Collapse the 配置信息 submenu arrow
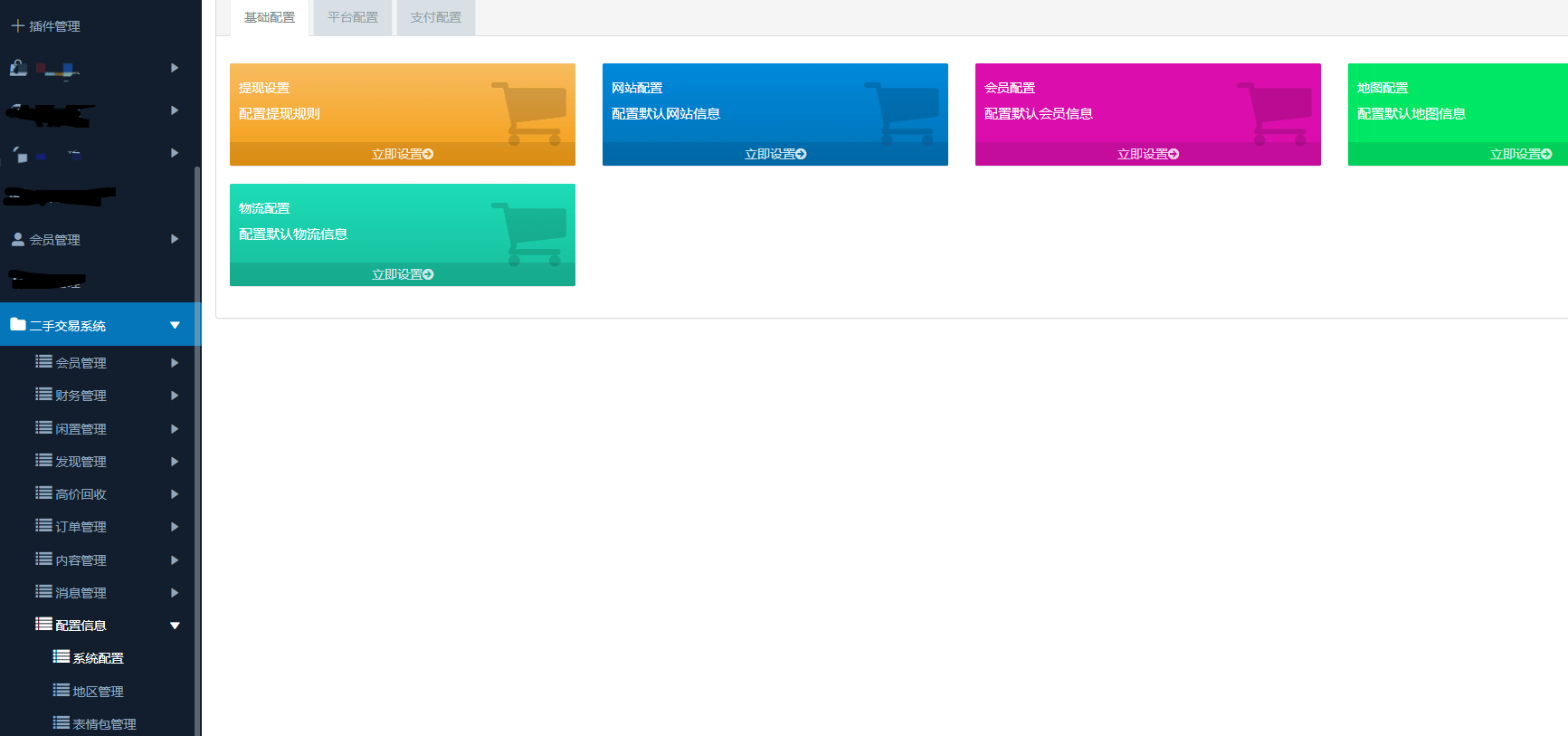This screenshot has height=736, width=1568. (x=175, y=626)
